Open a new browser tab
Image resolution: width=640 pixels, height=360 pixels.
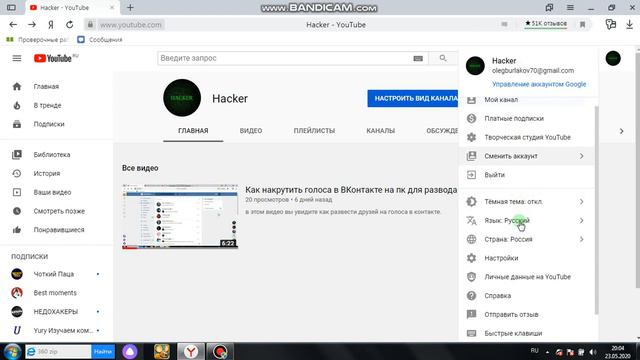[x=130, y=7]
